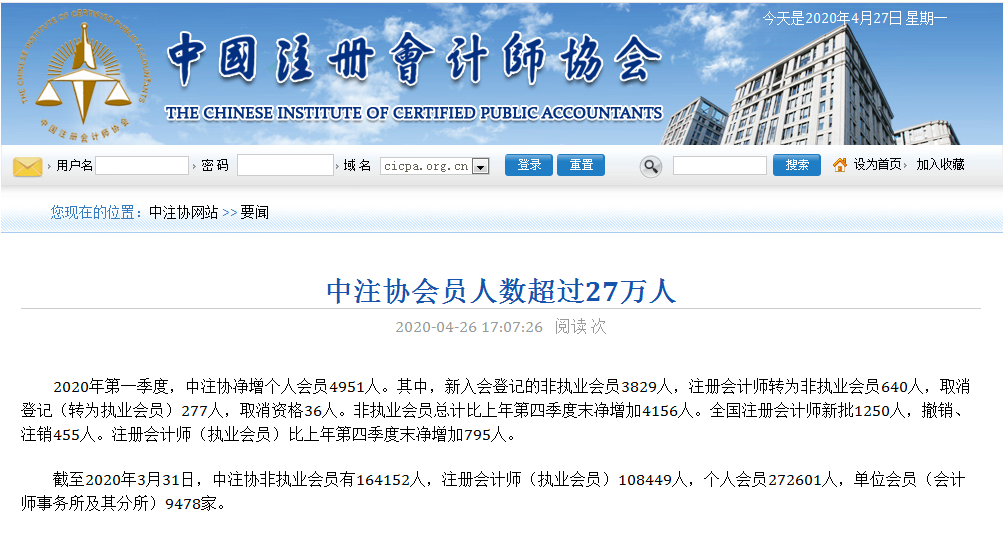Focus the 密码 password input field
The width and height of the screenshot is (1004, 547).
tap(286, 165)
